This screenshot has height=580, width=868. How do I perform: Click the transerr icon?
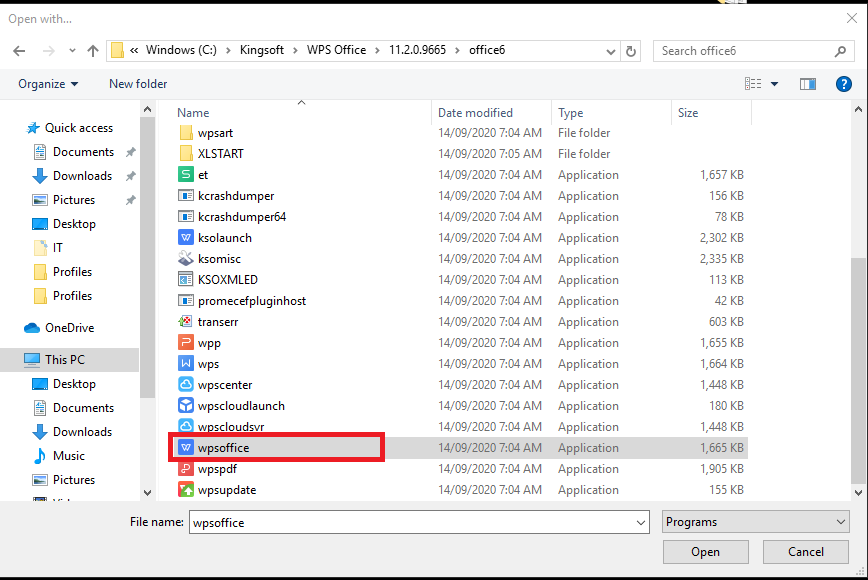tap(186, 322)
